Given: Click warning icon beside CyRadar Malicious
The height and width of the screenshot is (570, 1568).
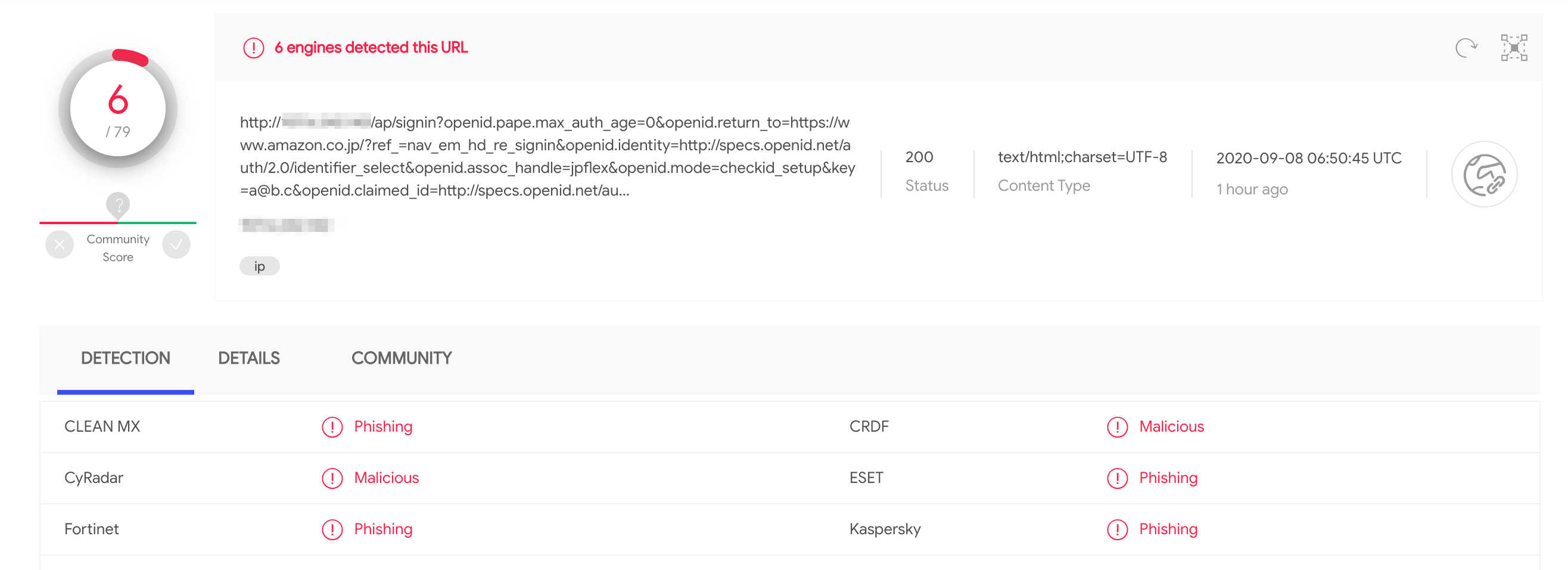Looking at the screenshot, I should pyautogui.click(x=332, y=478).
